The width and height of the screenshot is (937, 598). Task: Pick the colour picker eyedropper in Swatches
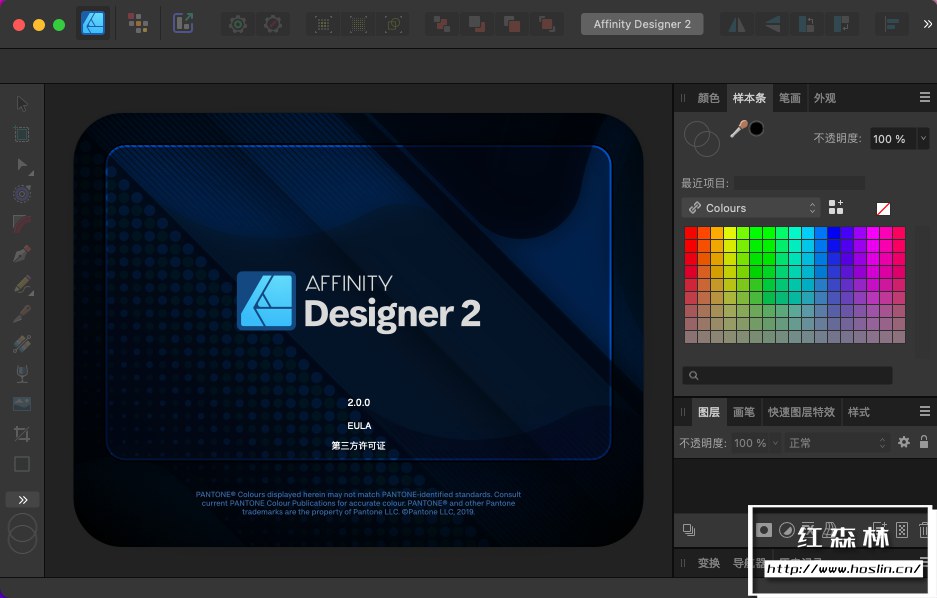click(x=739, y=128)
